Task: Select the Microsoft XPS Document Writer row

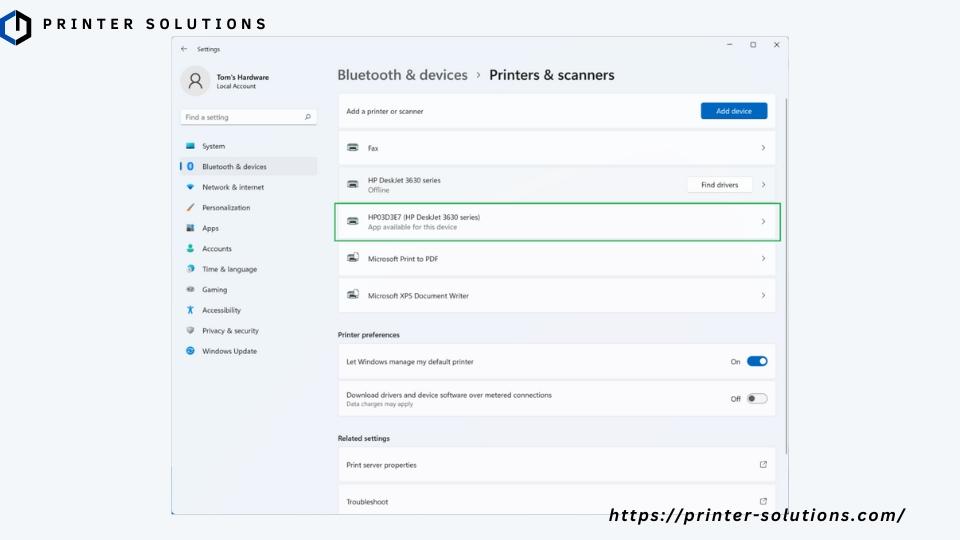Action: click(x=557, y=295)
